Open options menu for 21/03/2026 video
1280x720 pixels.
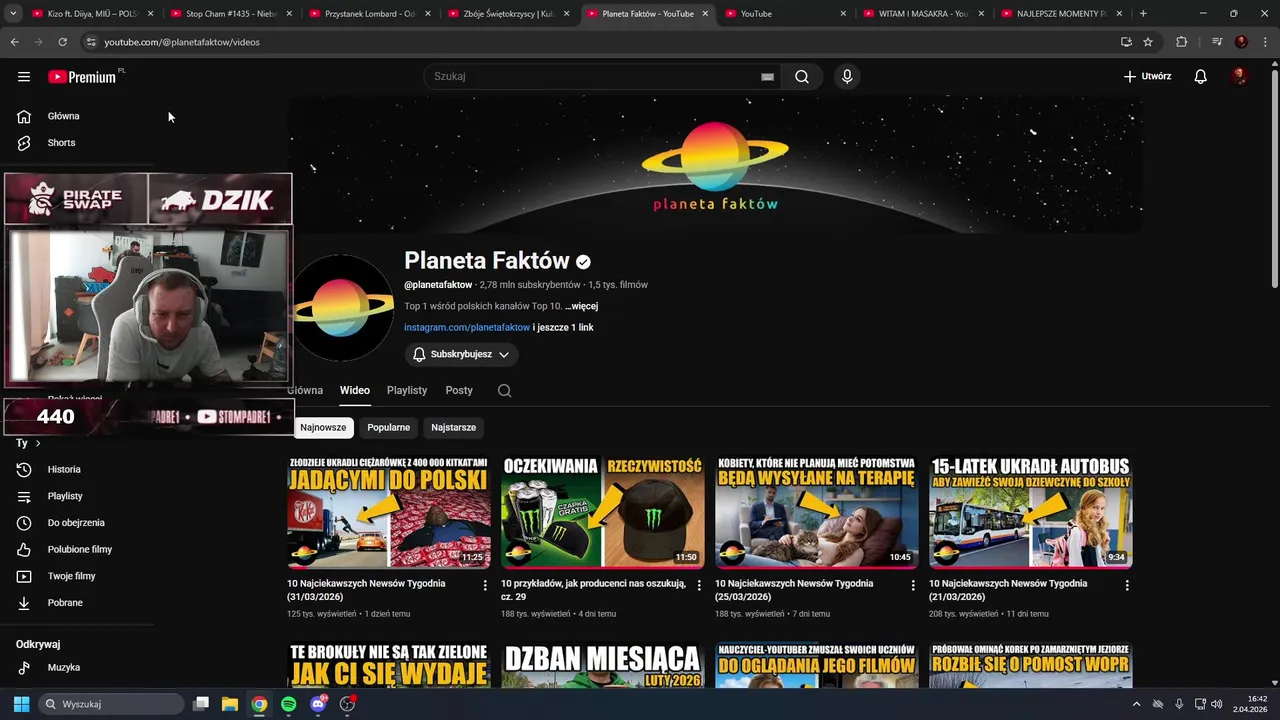tap(1127, 585)
